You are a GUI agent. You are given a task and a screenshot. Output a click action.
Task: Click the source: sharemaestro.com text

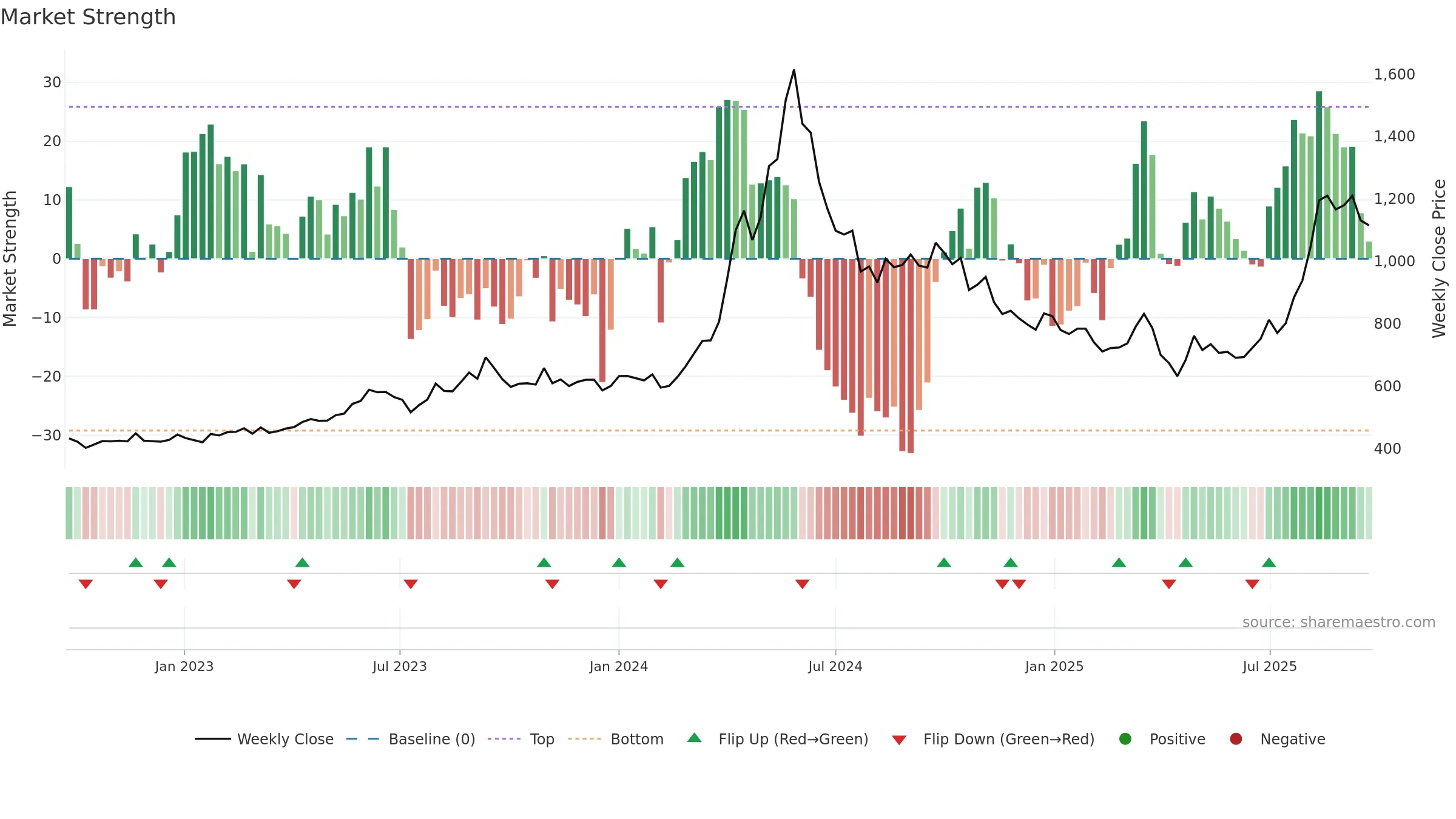click(x=1339, y=622)
